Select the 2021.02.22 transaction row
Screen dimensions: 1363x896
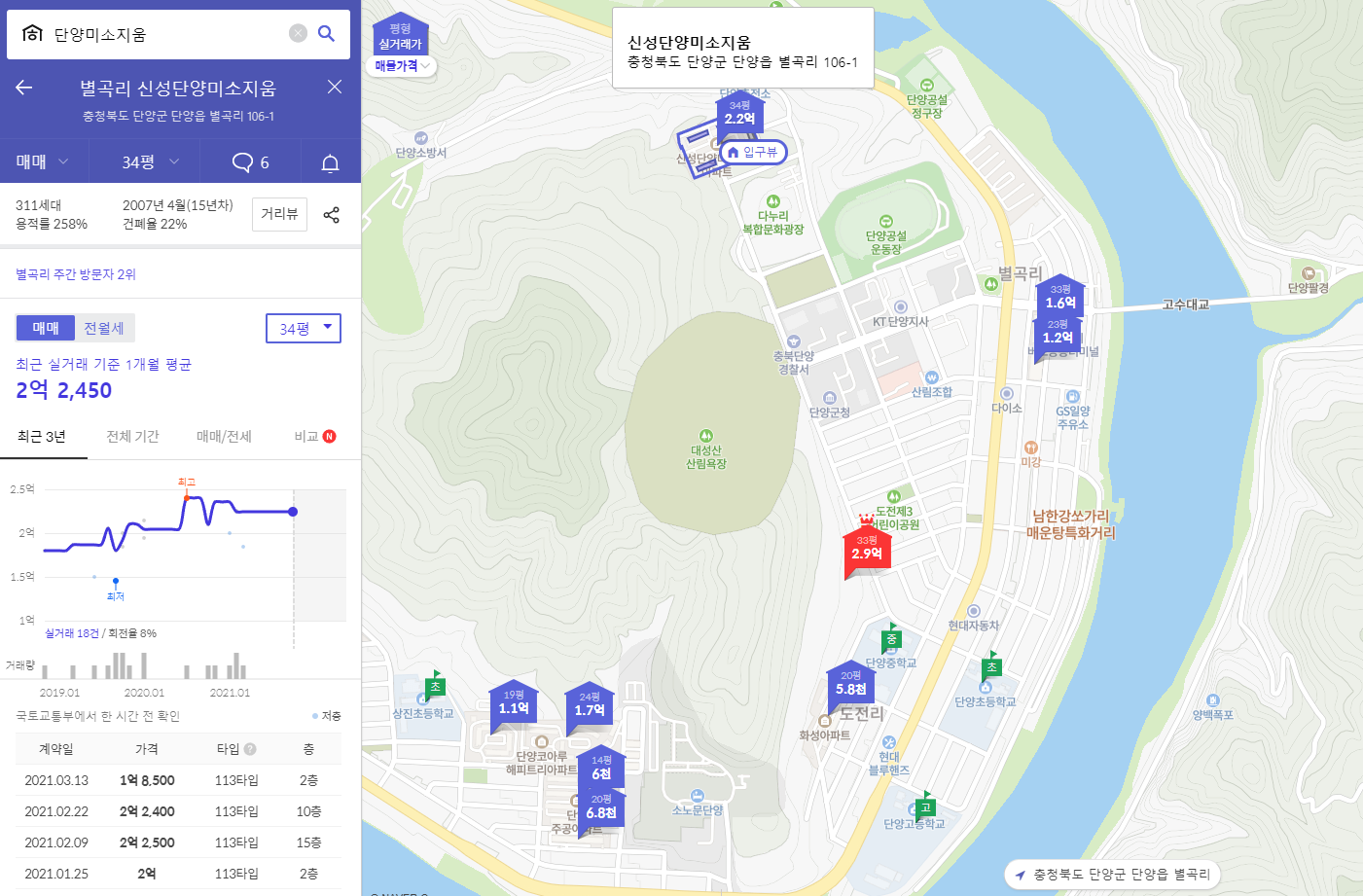(x=178, y=811)
